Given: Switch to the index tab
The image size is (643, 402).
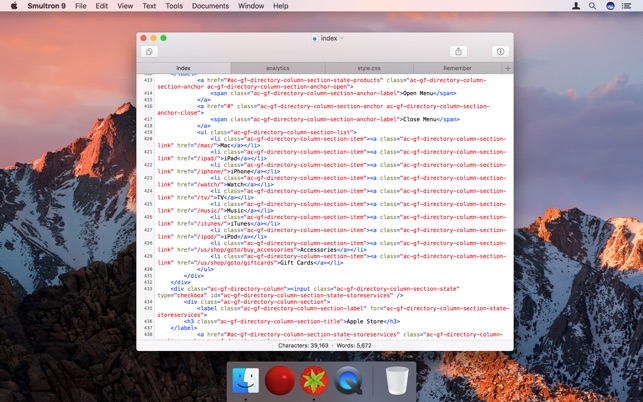Looking at the screenshot, I should pos(183,68).
